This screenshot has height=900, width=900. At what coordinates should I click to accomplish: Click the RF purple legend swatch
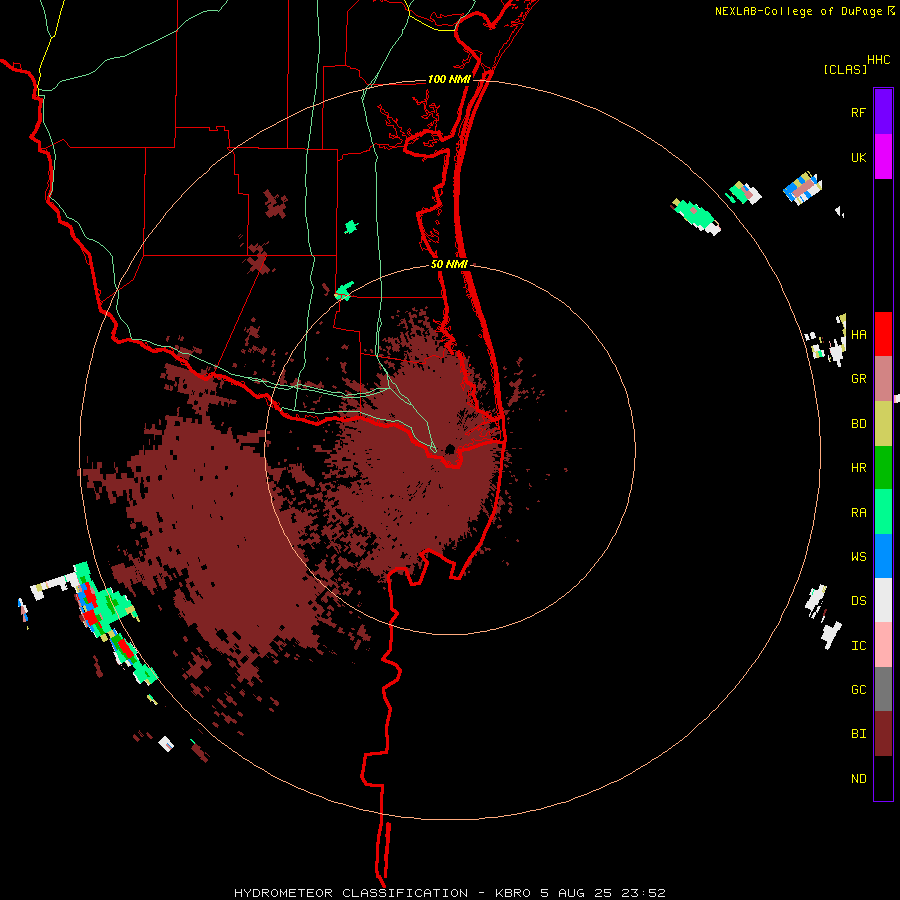pos(883,112)
